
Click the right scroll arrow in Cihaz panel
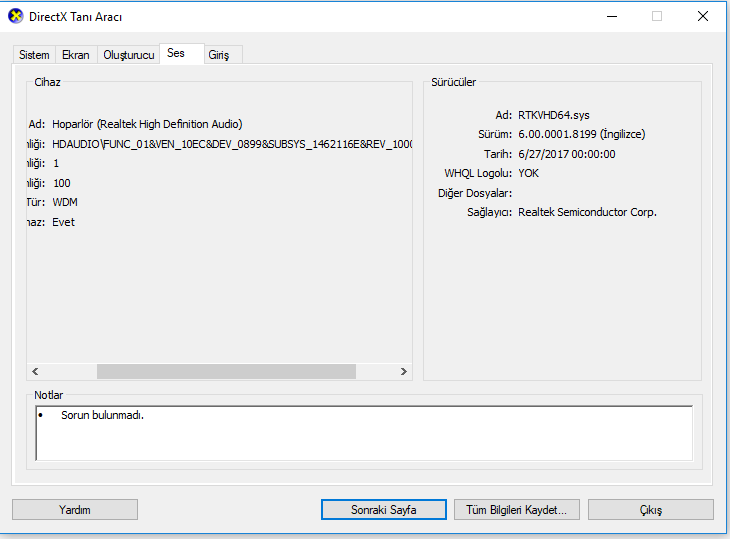point(404,371)
